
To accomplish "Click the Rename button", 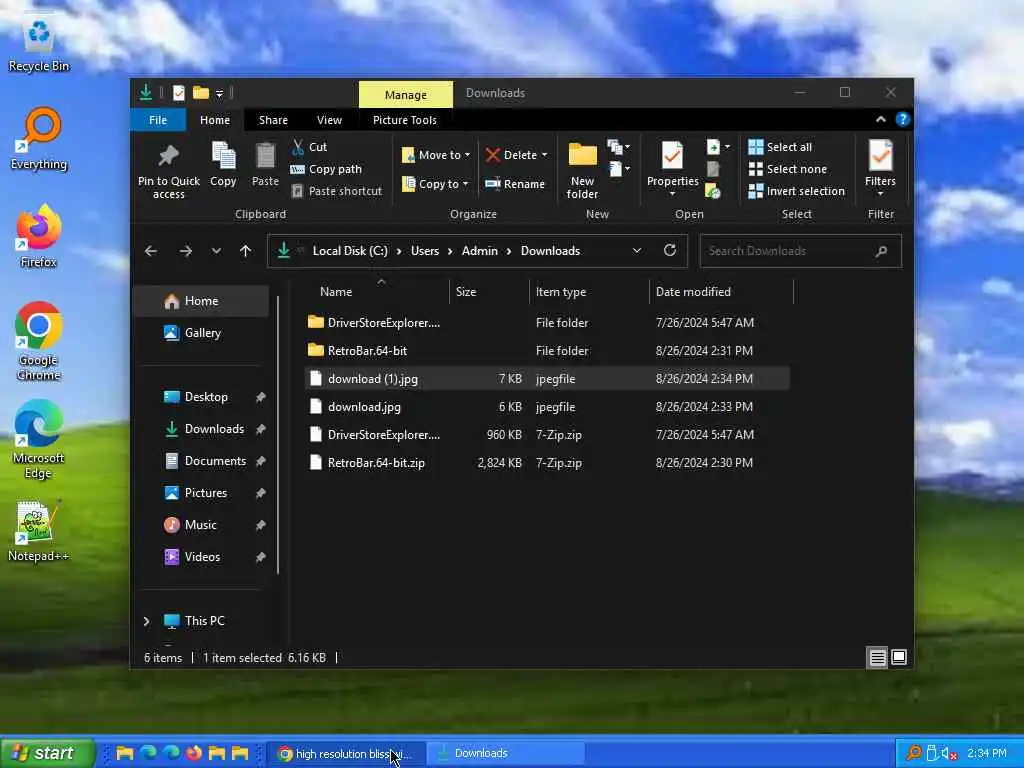I will (x=515, y=184).
